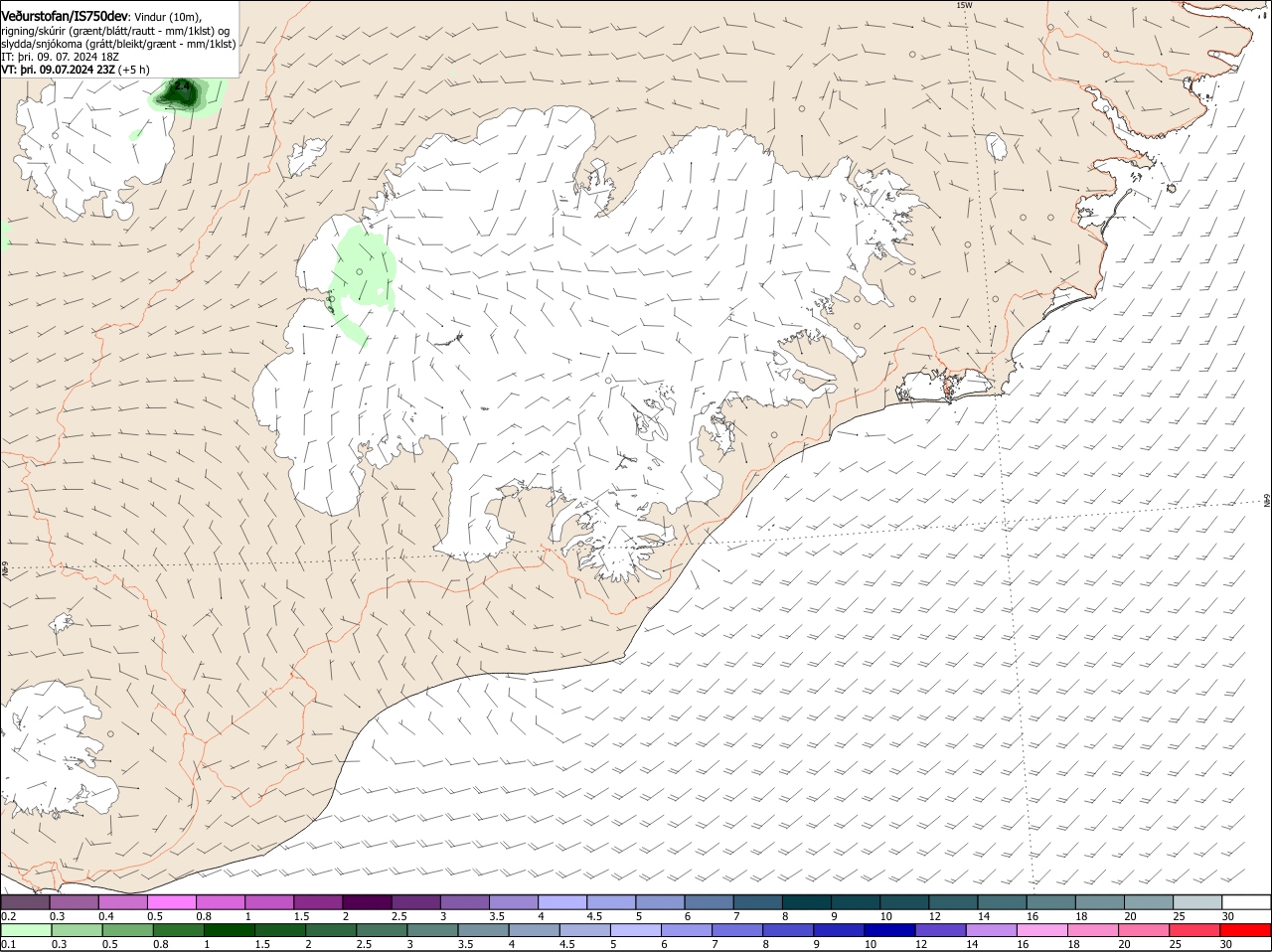The width and height of the screenshot is (1272, 952).
Task: Select the darkest green rain swatch between 1 and 1.5
Action: (229, 930)
